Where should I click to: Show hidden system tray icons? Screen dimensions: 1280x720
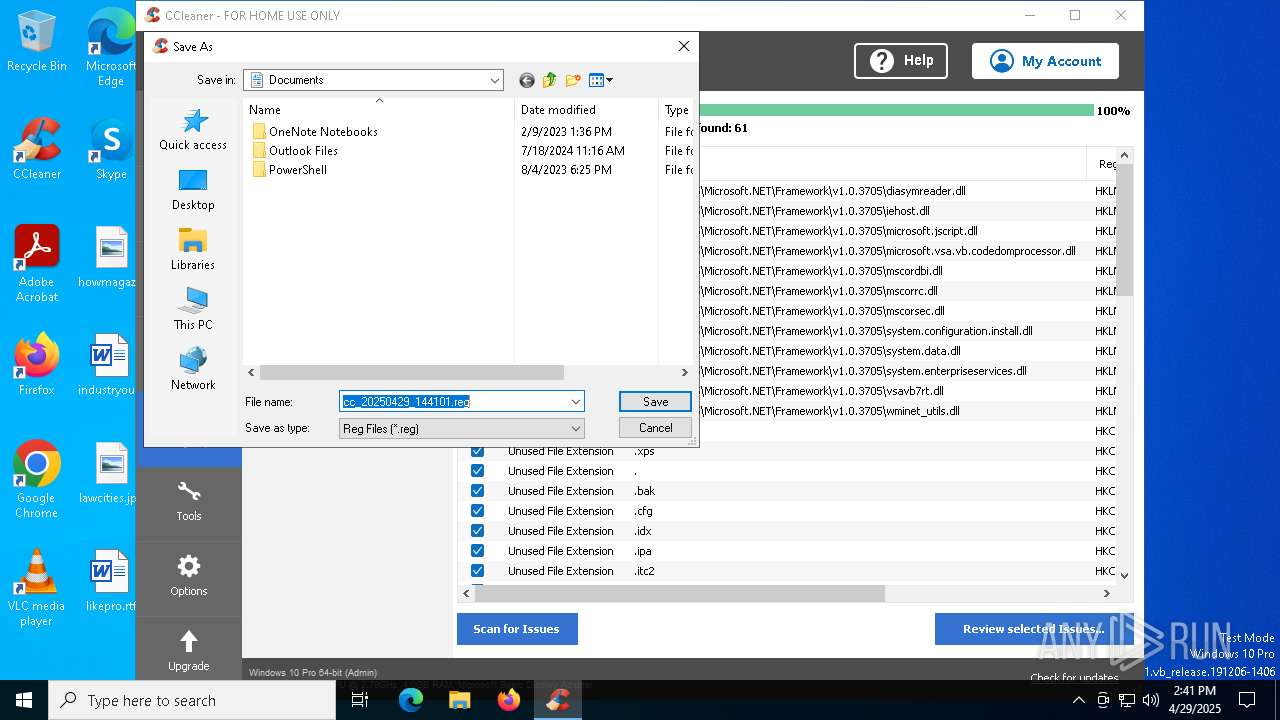tap(1078, 700)
